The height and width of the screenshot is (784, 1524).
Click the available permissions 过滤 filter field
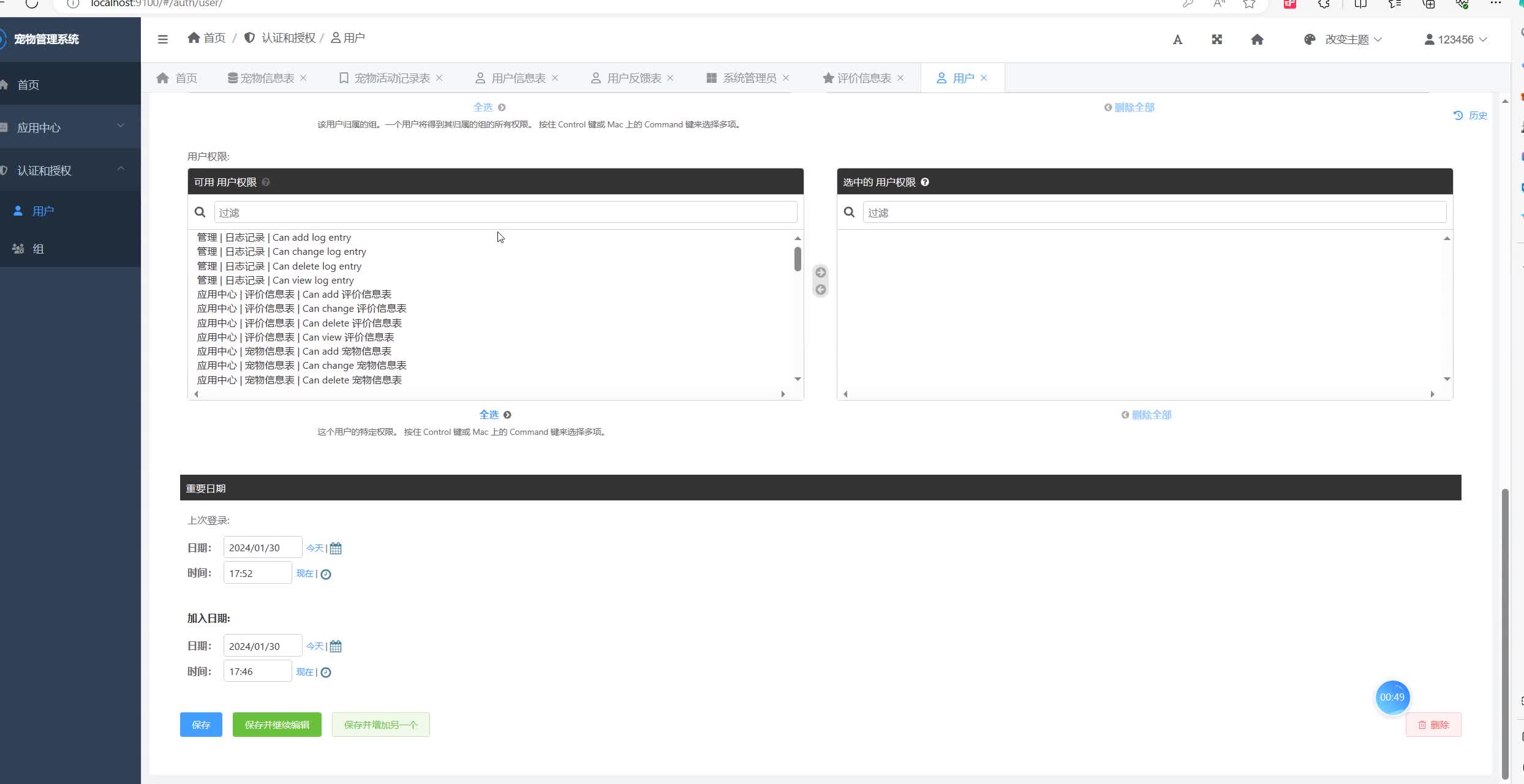505,213
